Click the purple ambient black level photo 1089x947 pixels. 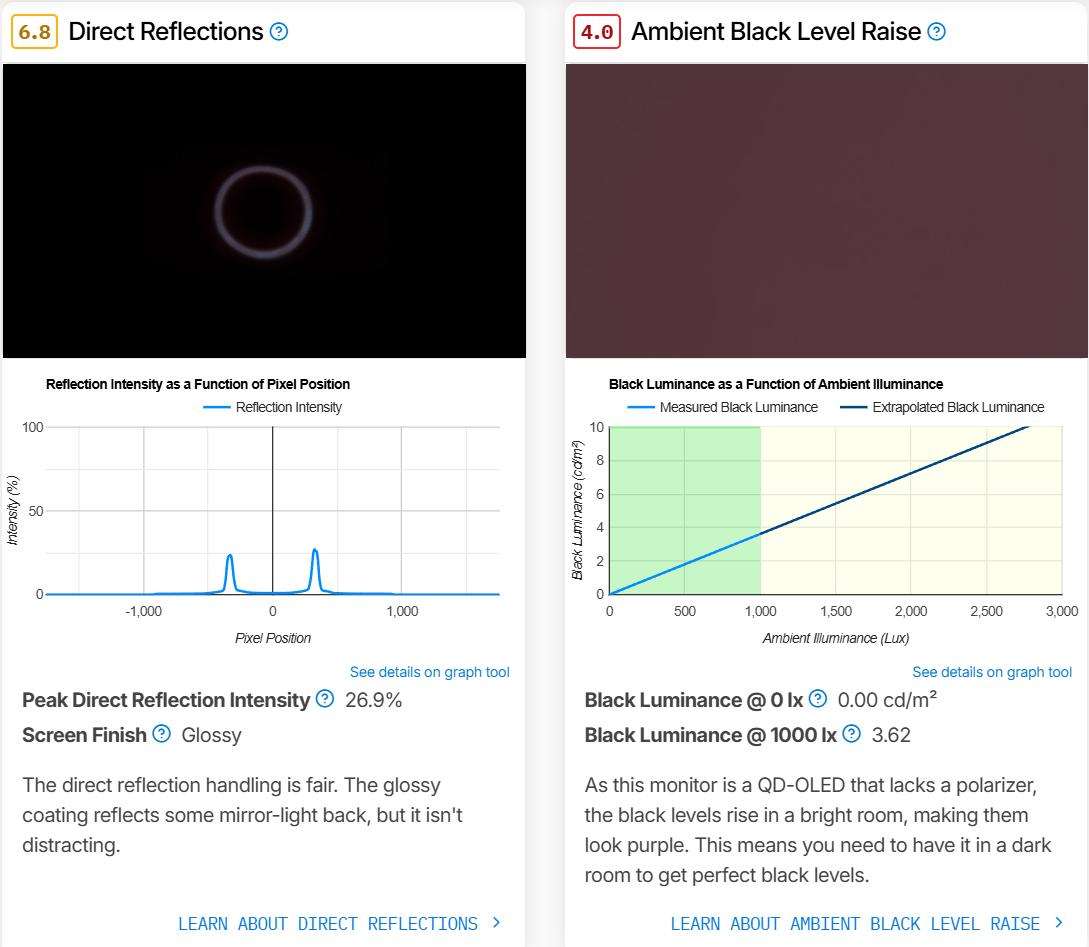[x=826, y=211]
